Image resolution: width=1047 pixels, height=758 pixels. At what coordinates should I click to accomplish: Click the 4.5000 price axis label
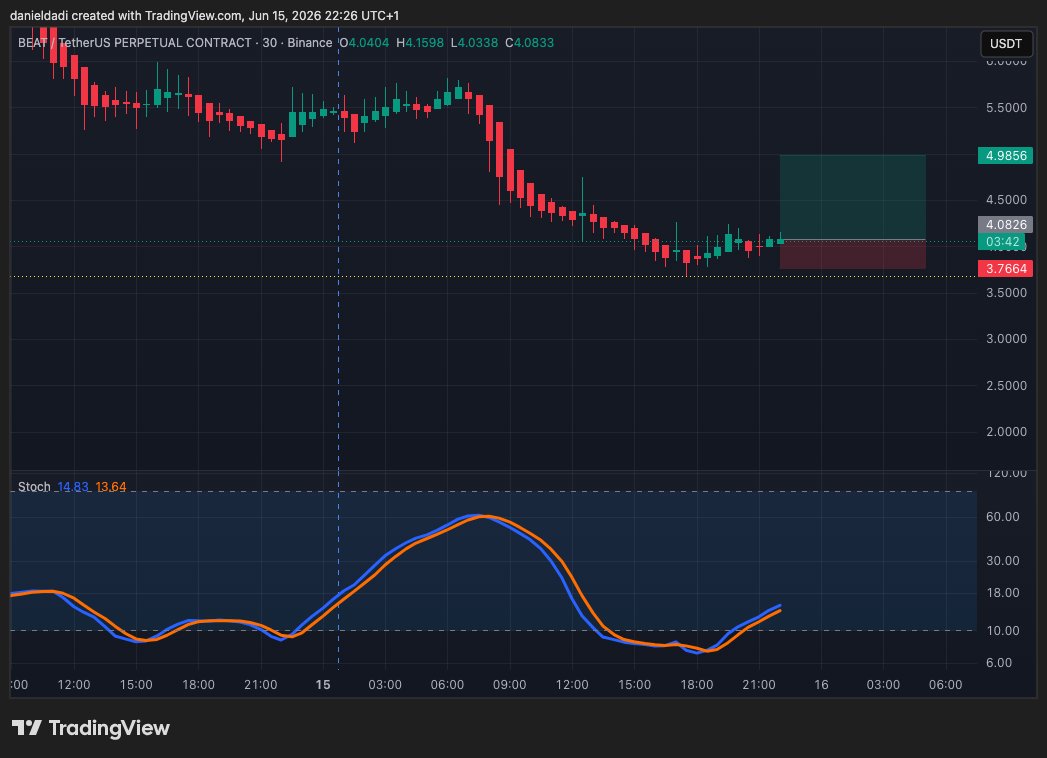(x=1006, y=200)
